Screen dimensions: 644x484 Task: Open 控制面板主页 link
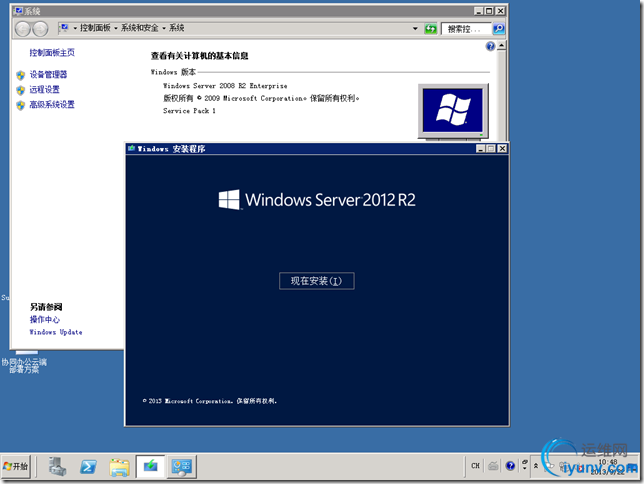[x=52, y=53]
